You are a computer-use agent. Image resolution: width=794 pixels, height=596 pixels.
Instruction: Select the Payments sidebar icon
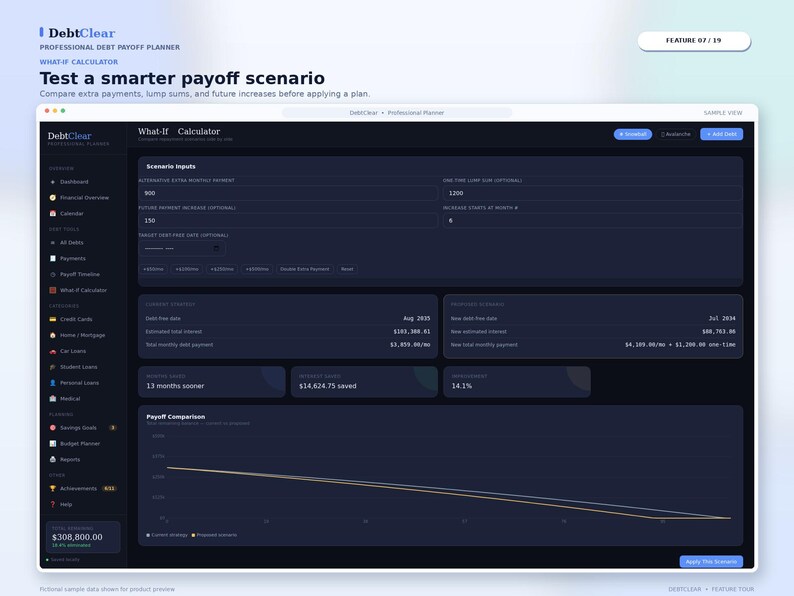pyautogui.click(x=53, y=258)
